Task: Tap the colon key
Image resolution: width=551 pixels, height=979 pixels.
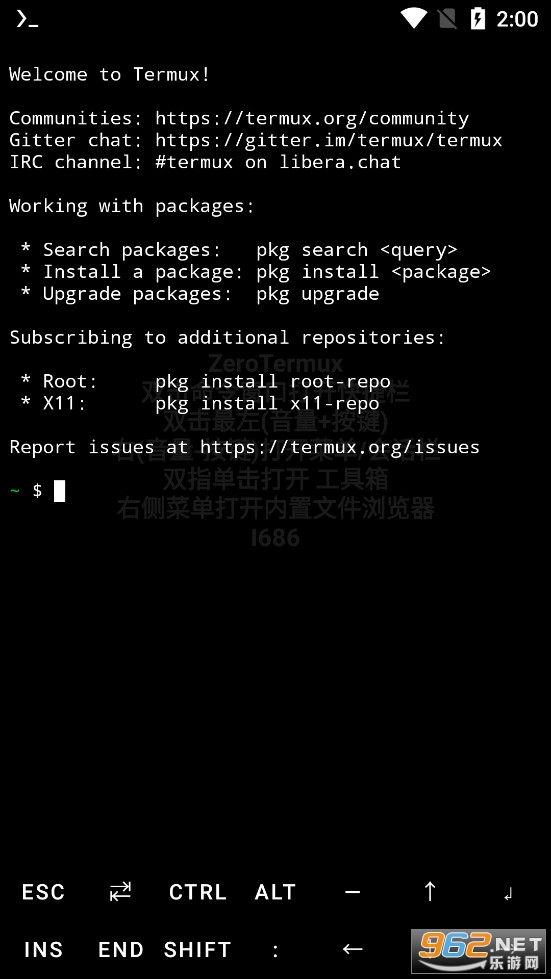Action: (275, 950)
